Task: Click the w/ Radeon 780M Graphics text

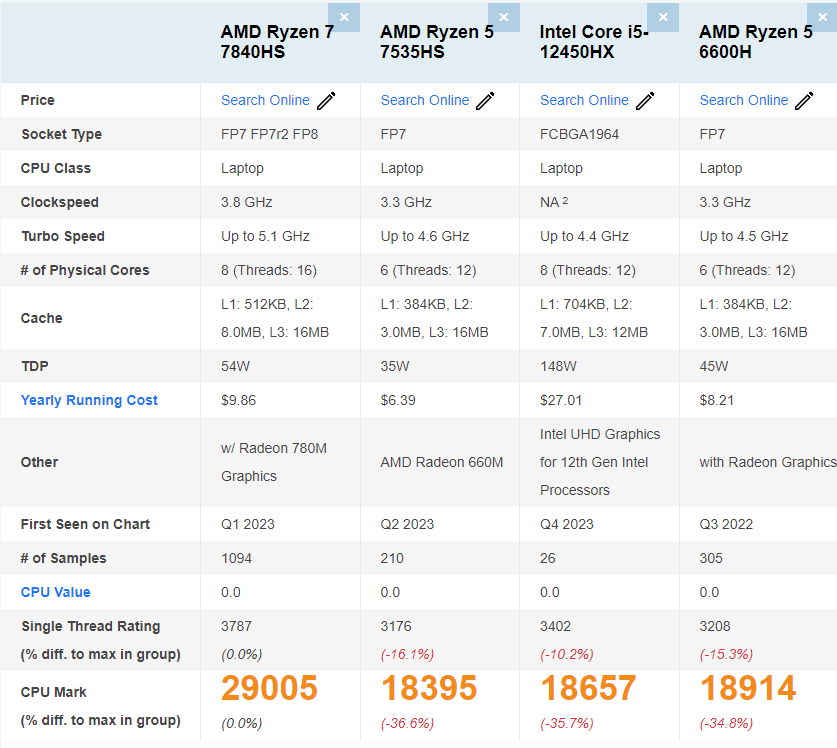Action: [x=274, y=462]
